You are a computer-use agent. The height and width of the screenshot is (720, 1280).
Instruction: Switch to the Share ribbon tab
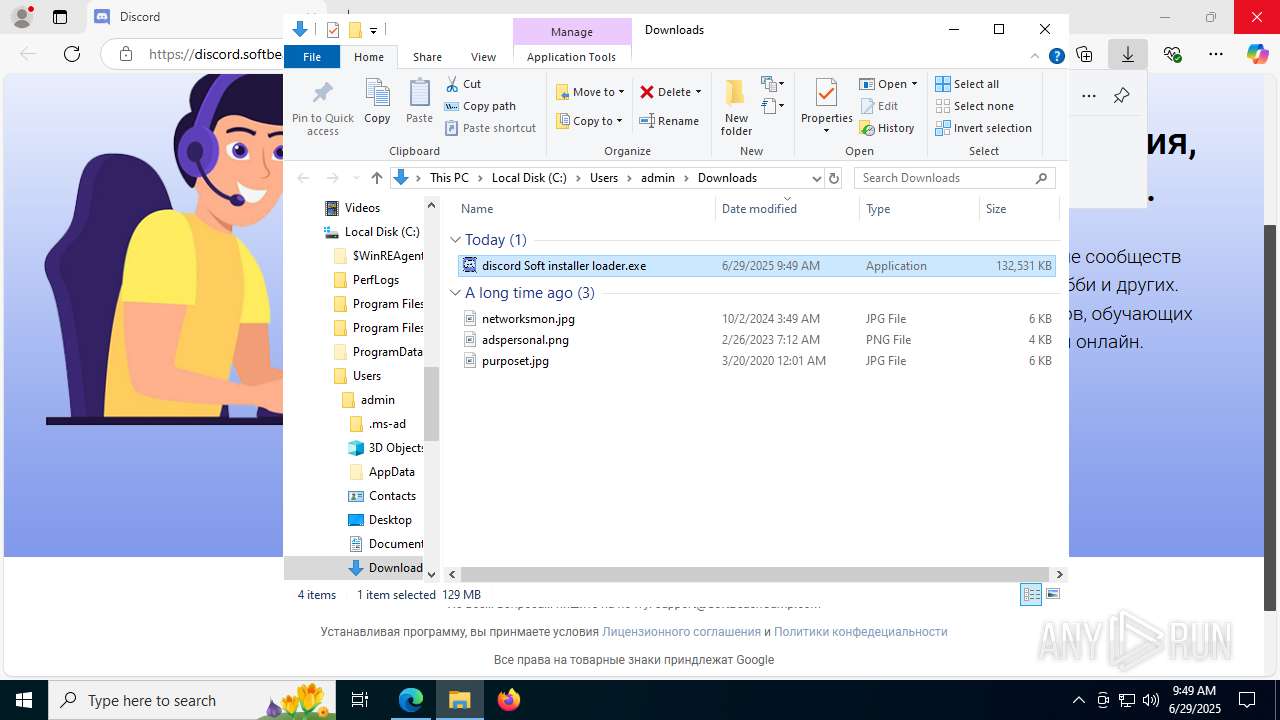427,57
